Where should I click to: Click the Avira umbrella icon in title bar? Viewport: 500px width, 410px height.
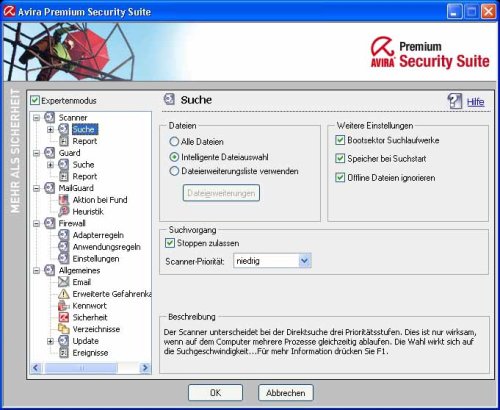[x=9, y=11]
